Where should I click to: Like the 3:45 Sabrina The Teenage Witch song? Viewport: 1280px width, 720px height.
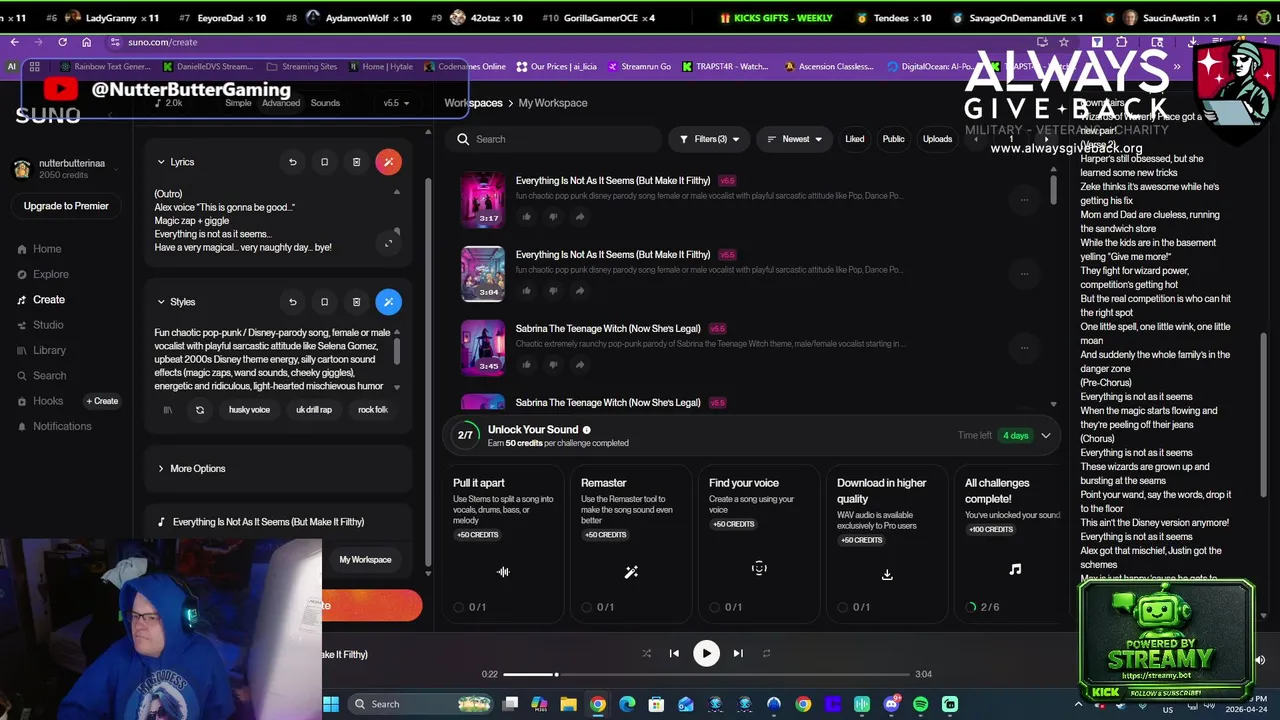click(527, 365)
